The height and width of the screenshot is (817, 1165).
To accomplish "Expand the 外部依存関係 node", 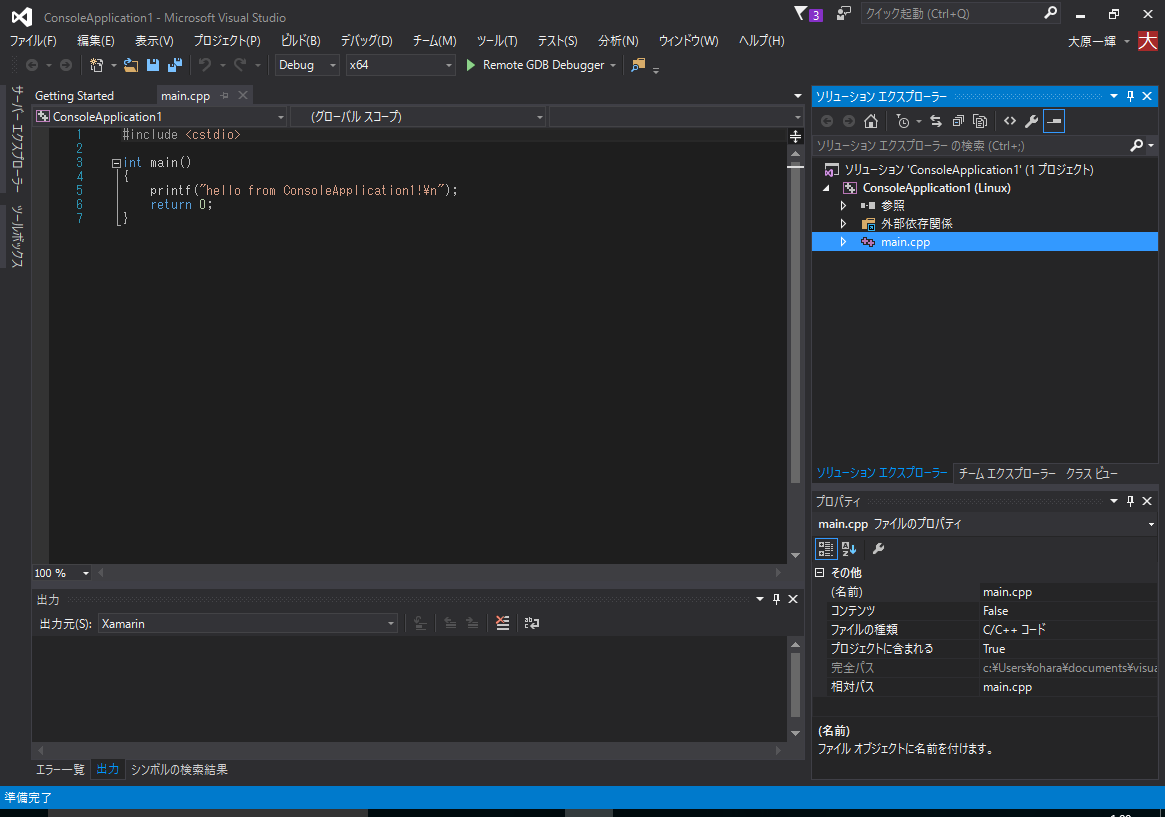I will point(843,224).
